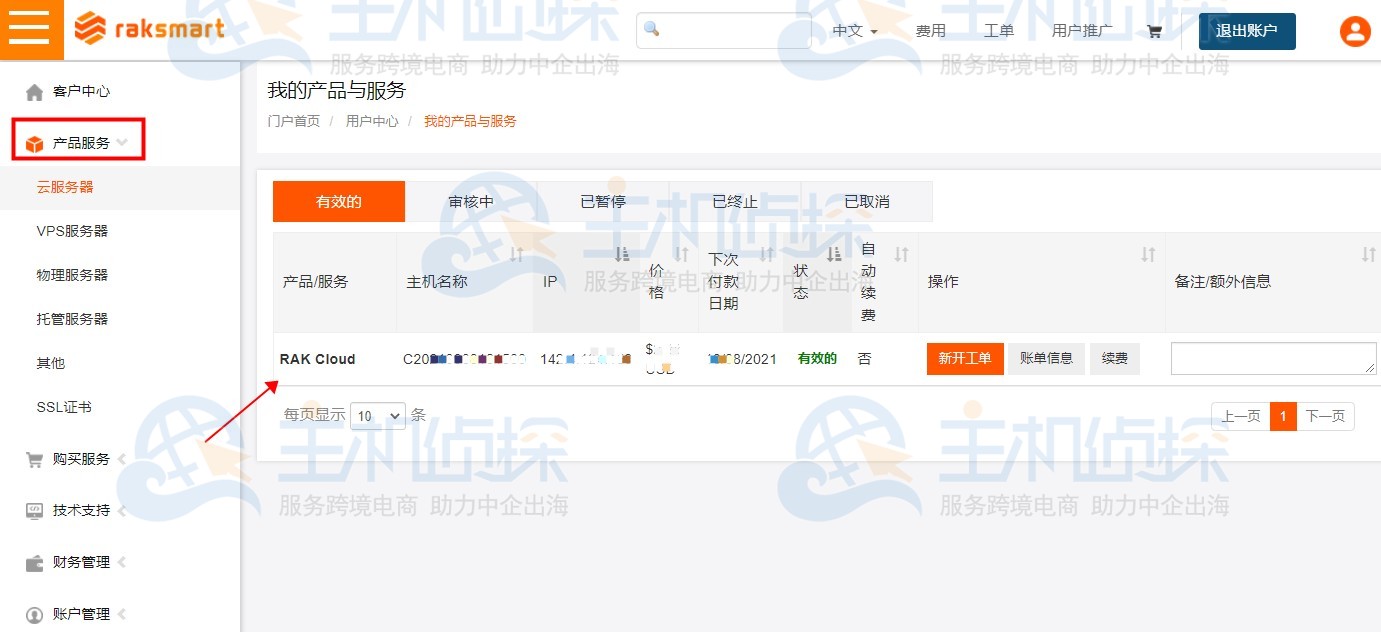1381x632 pixels.
Task: Click the 退出账户 button
Action: 1246,31
